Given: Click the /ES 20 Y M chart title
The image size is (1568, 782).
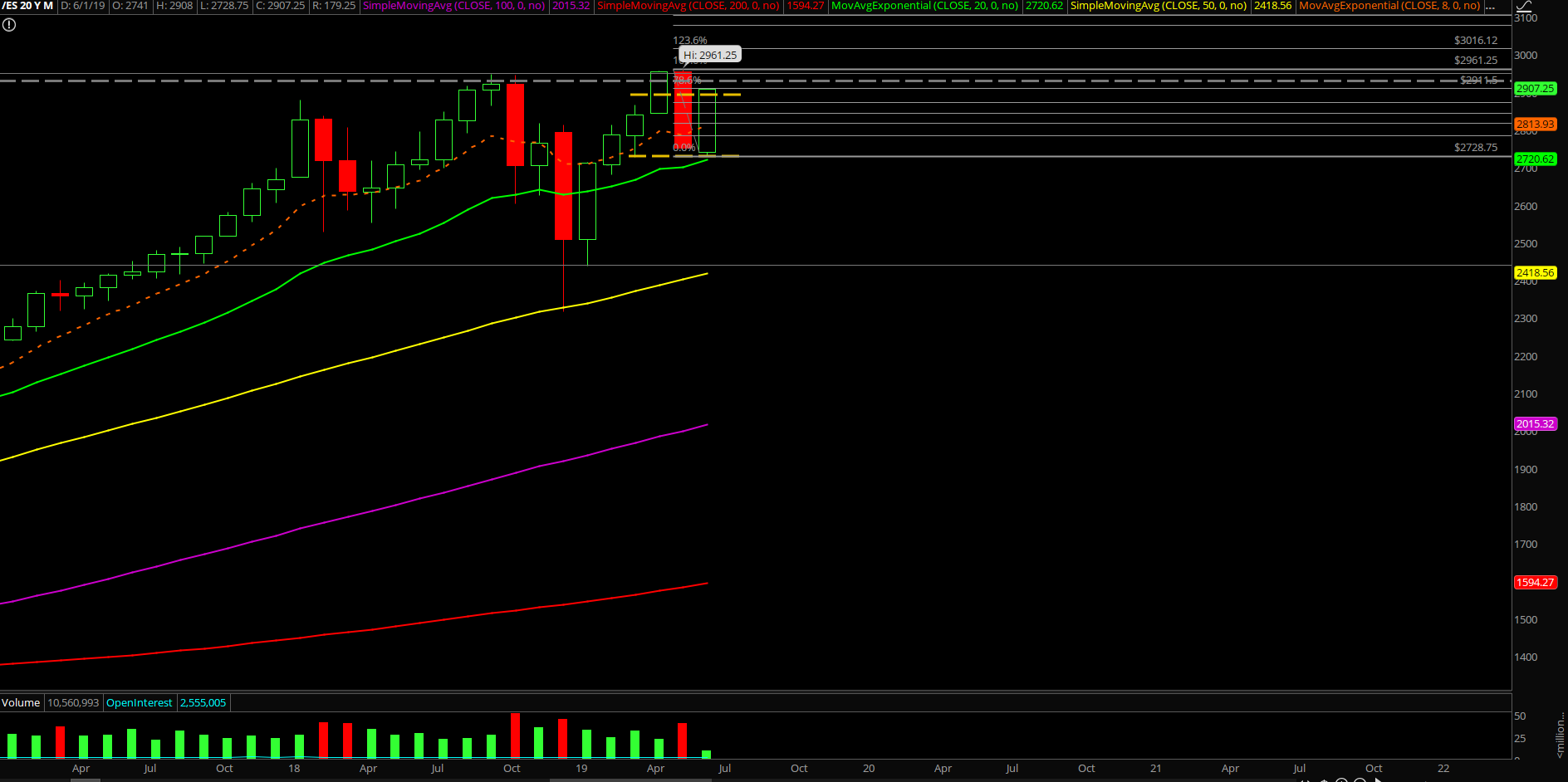Looking at the screenshot, I should pos(27,6).
